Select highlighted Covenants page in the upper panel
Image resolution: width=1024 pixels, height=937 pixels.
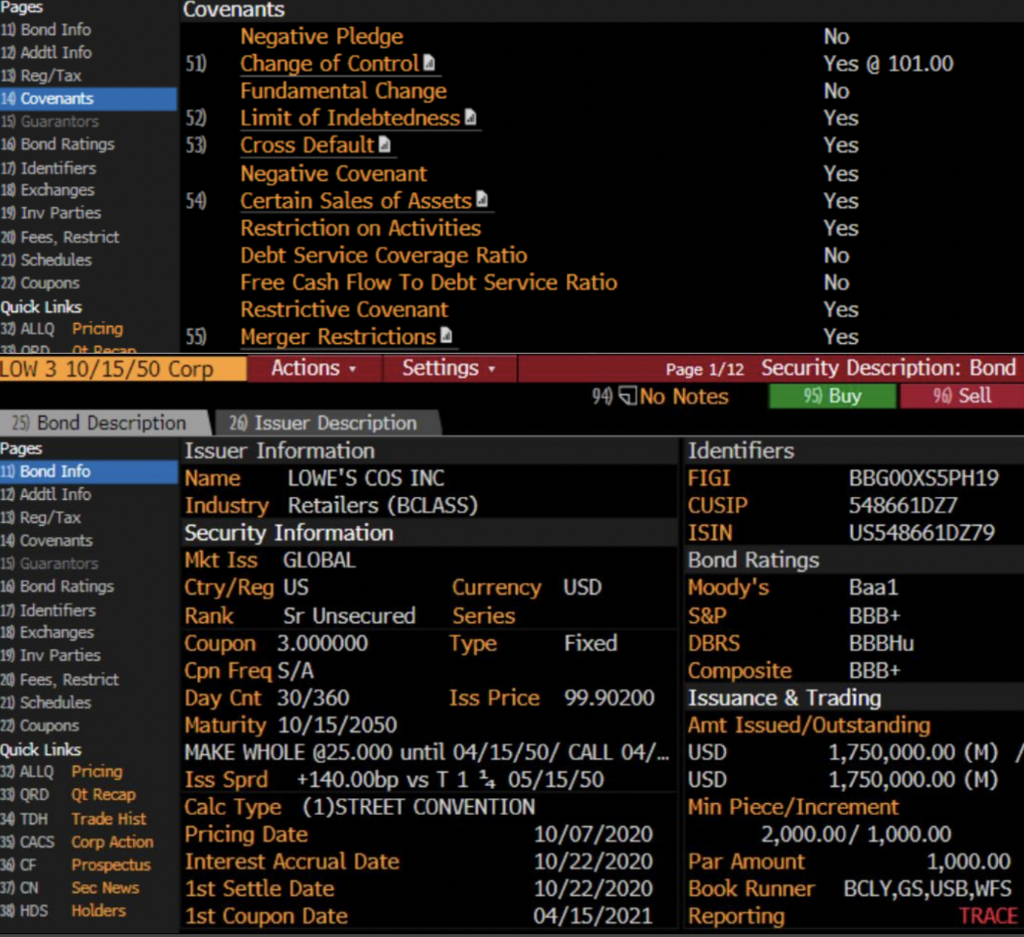(88, 99)
